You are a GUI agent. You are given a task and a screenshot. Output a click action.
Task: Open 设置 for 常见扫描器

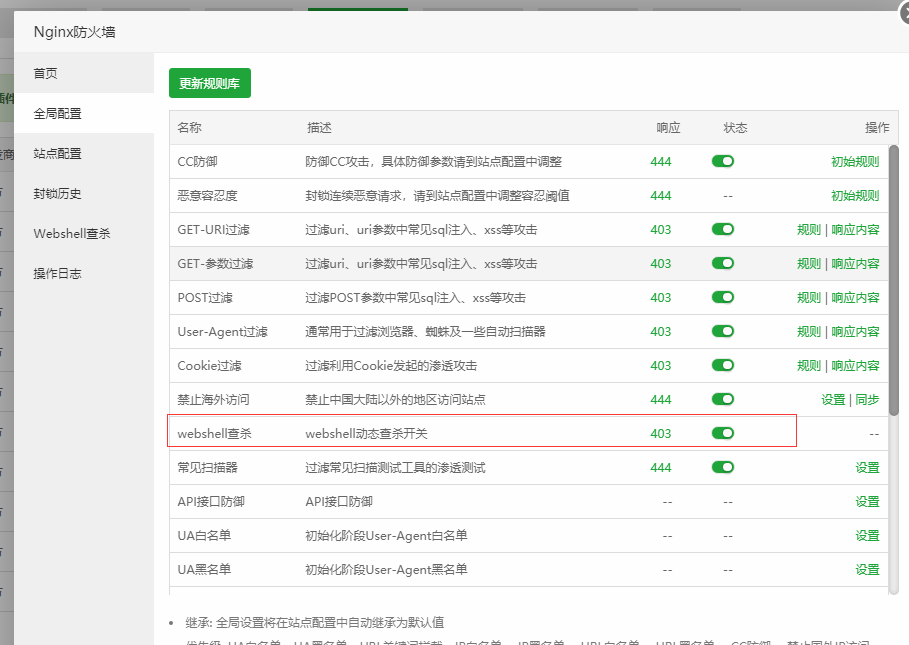[x=867, y=467]
